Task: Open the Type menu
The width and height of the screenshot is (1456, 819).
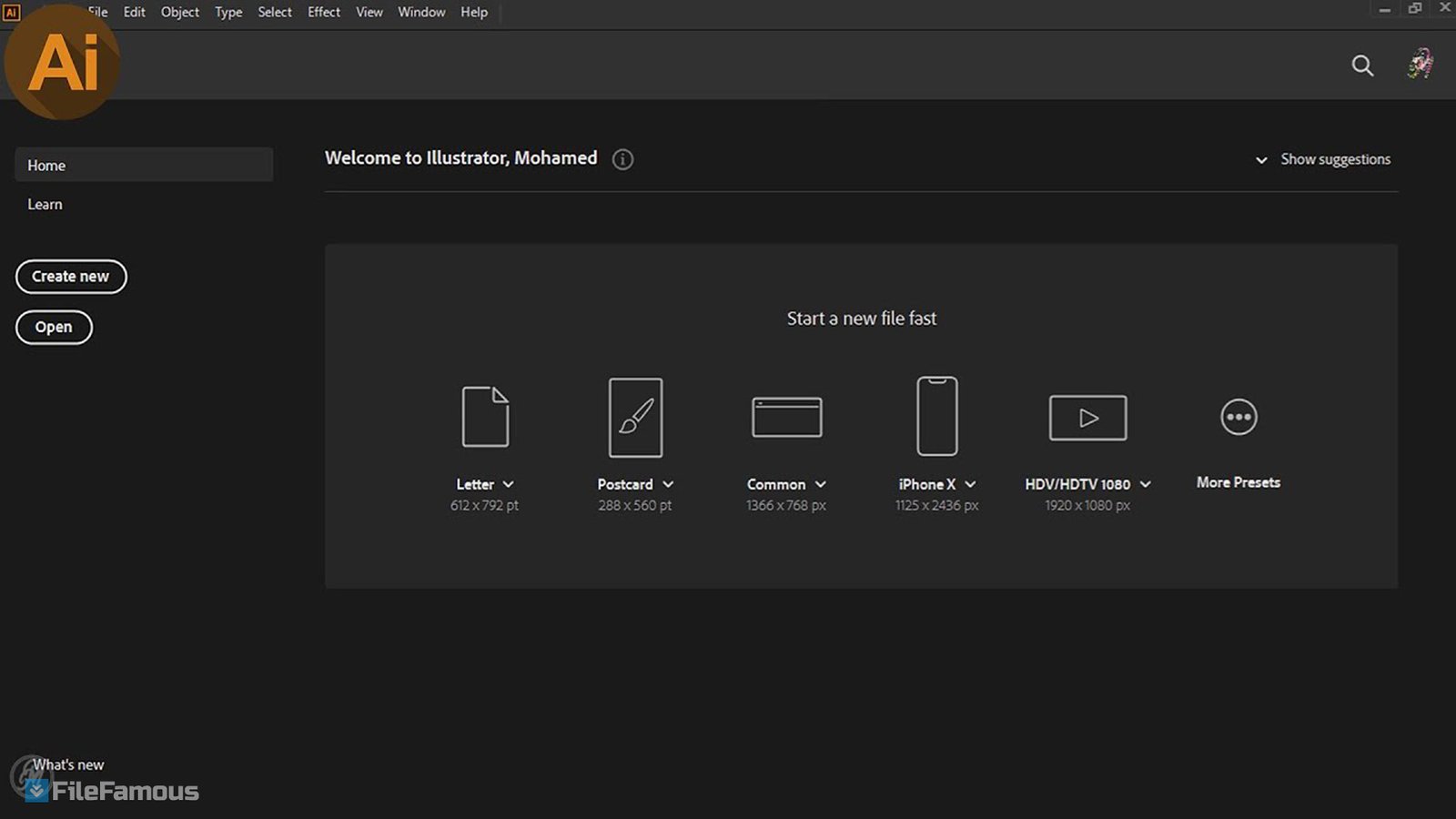Action: (228, 12)
